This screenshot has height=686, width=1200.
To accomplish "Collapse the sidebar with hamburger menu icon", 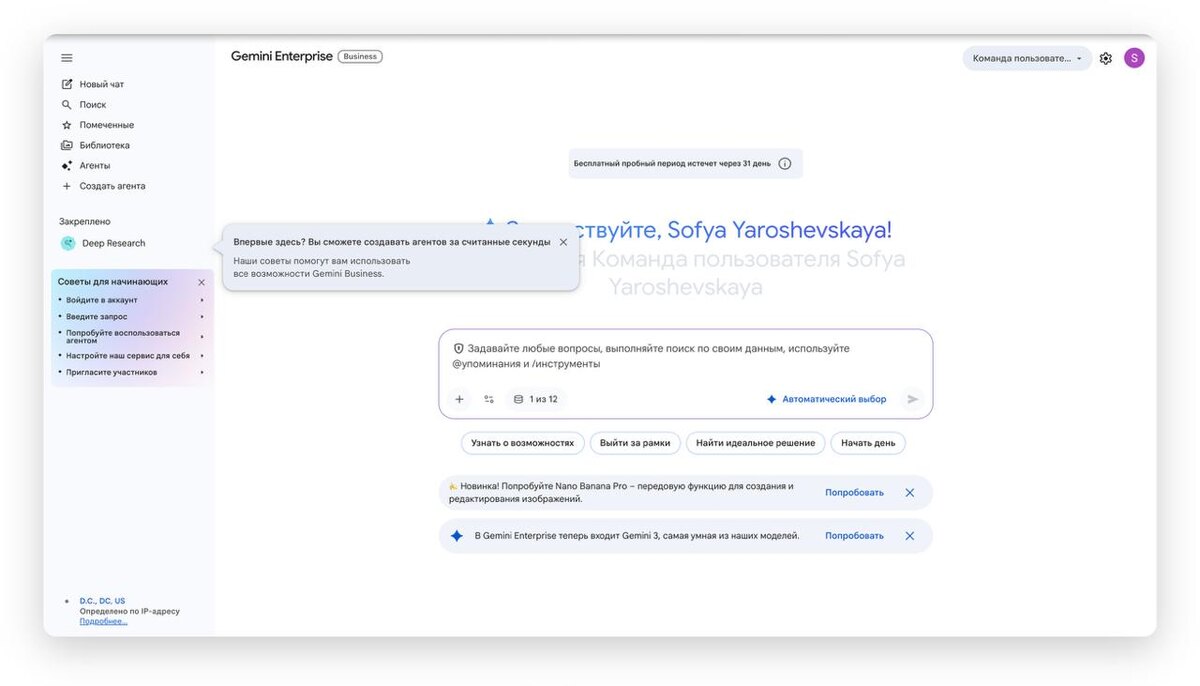I will (x=67, y=58).
